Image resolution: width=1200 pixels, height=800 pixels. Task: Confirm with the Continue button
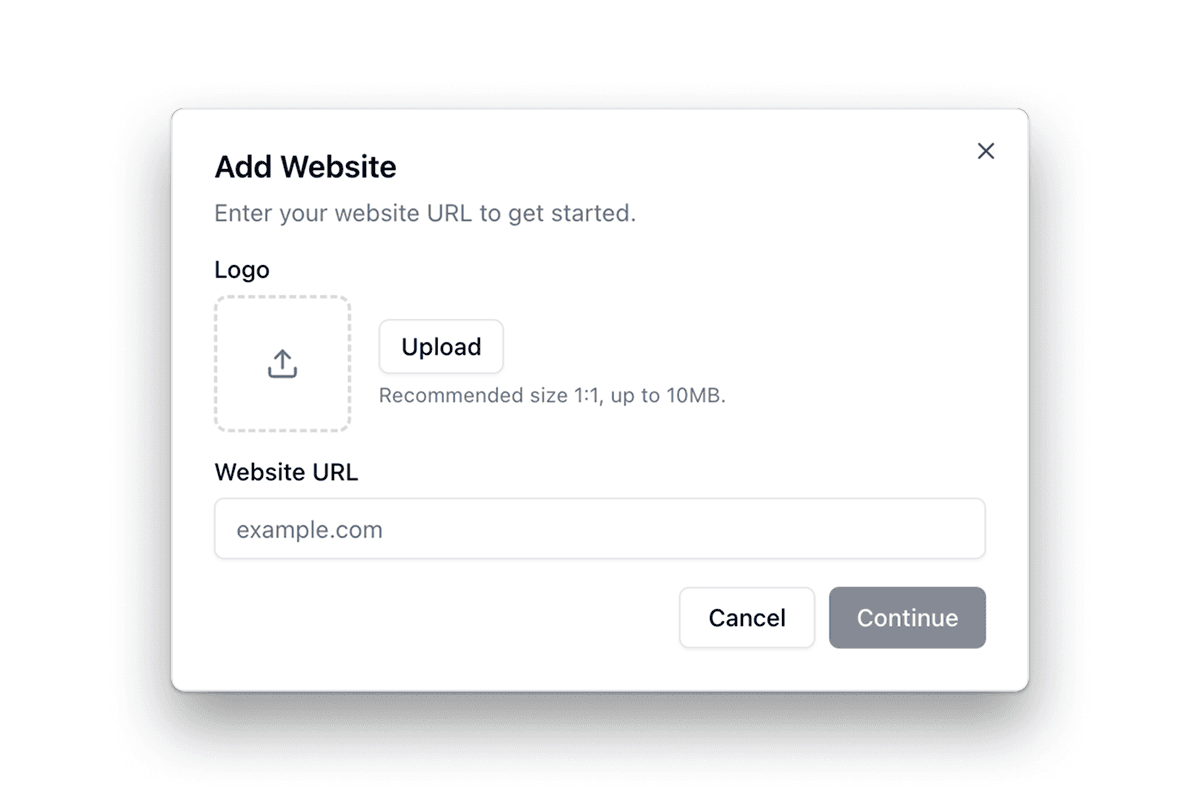pyautogui.click(x=907, y=617)
